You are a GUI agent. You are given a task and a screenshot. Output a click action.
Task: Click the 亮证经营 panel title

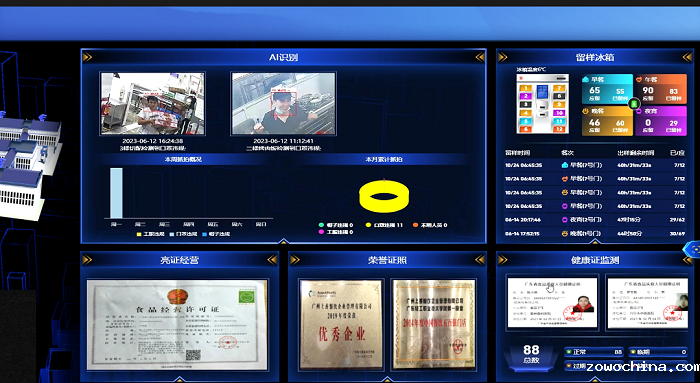[x=179, y=260]
